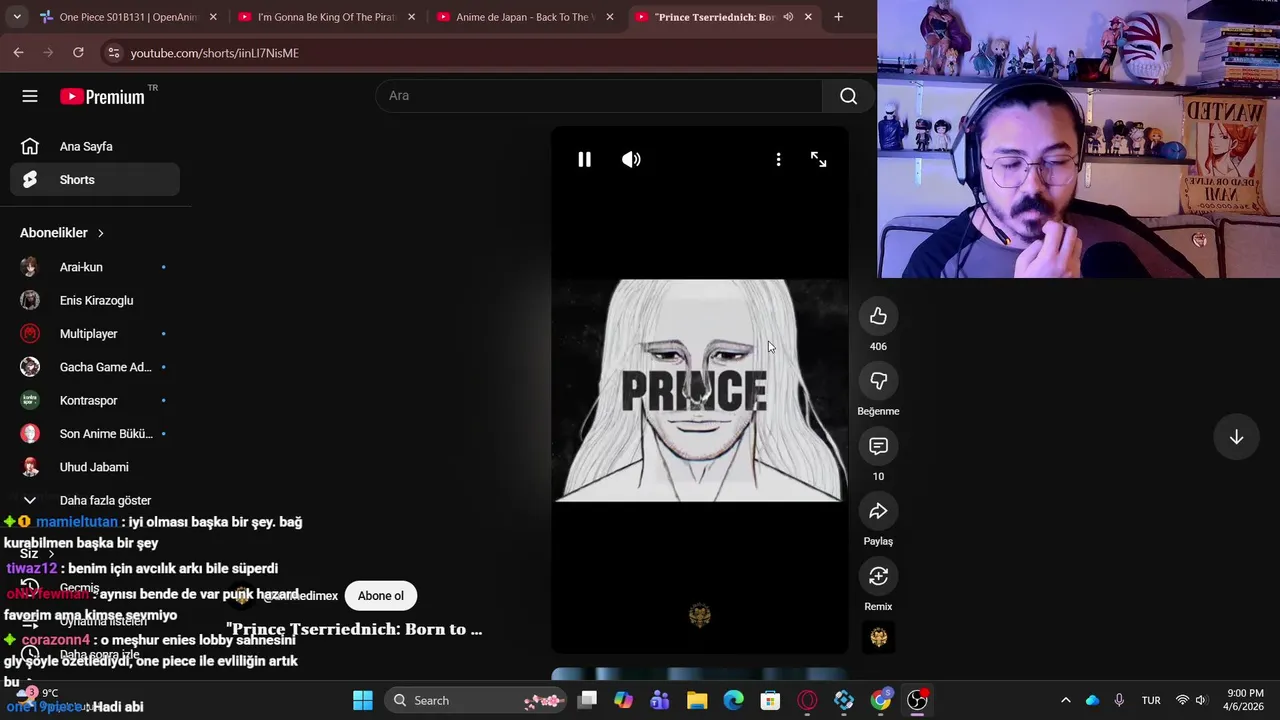Open the Arai-kun subscription channel
The image size is (1280, 720).
point(95,267)
